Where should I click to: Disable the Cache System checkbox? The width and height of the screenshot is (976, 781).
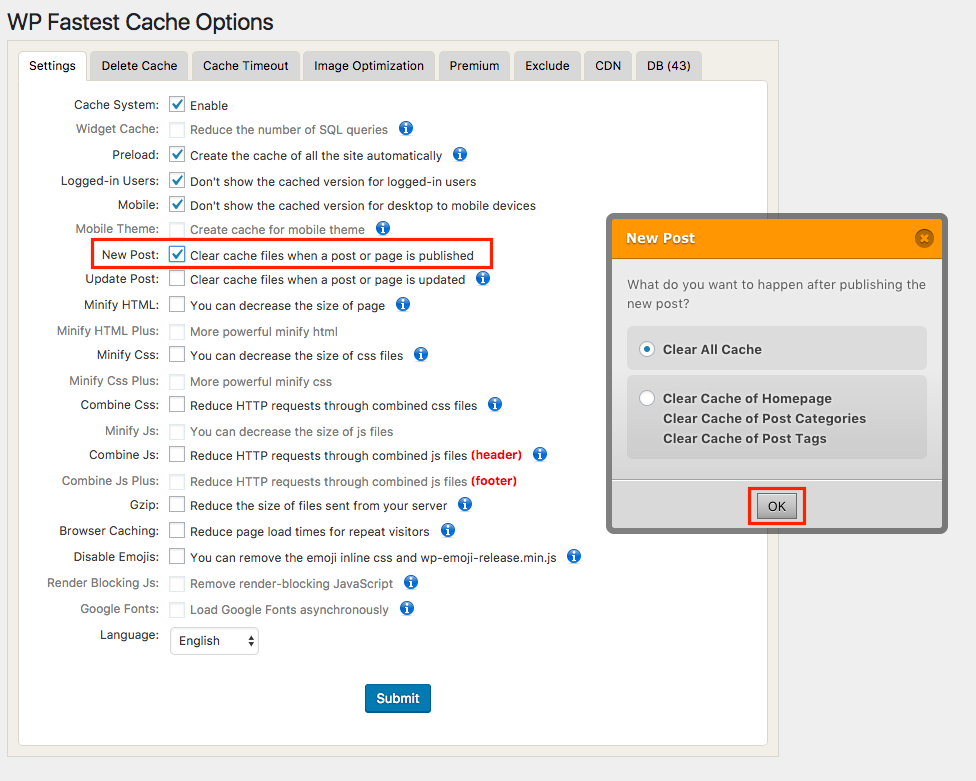[x=177, y=105]
